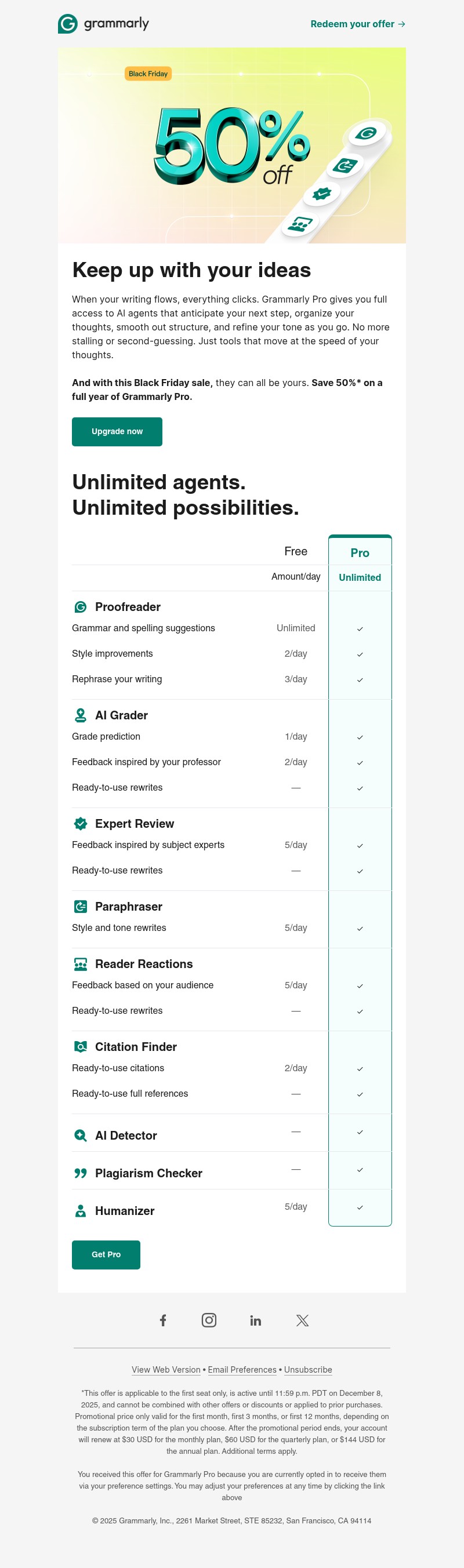Click the Humanizer icon
464x1568 pixels.
[80, 1210]
